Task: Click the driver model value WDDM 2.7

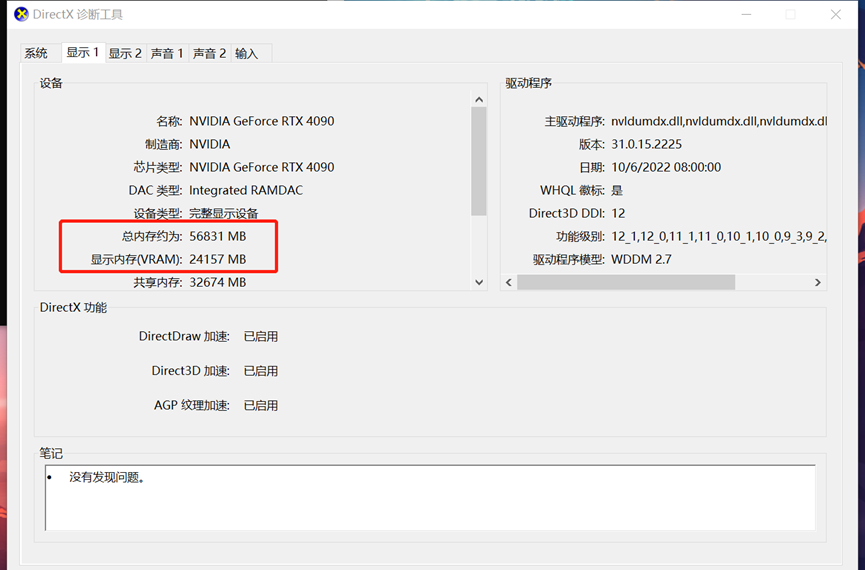Action: [641, 259]
